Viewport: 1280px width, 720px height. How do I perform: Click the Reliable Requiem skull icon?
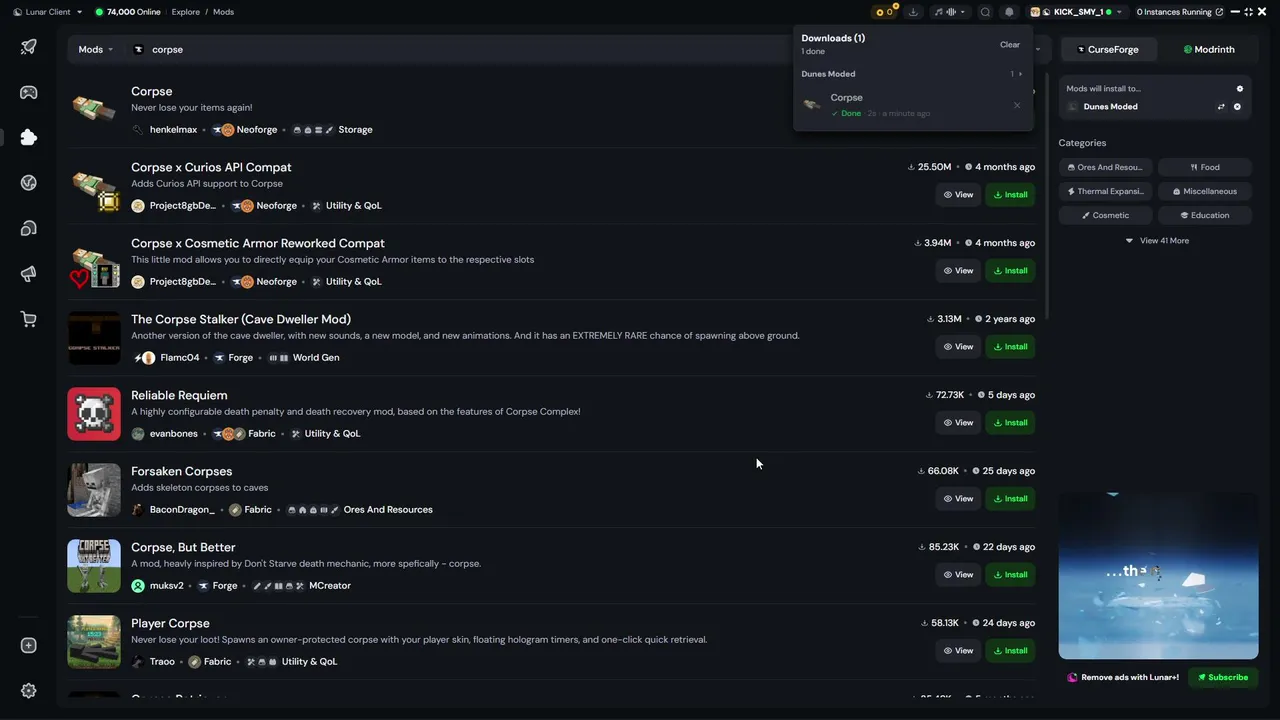(x=94, y=414)
